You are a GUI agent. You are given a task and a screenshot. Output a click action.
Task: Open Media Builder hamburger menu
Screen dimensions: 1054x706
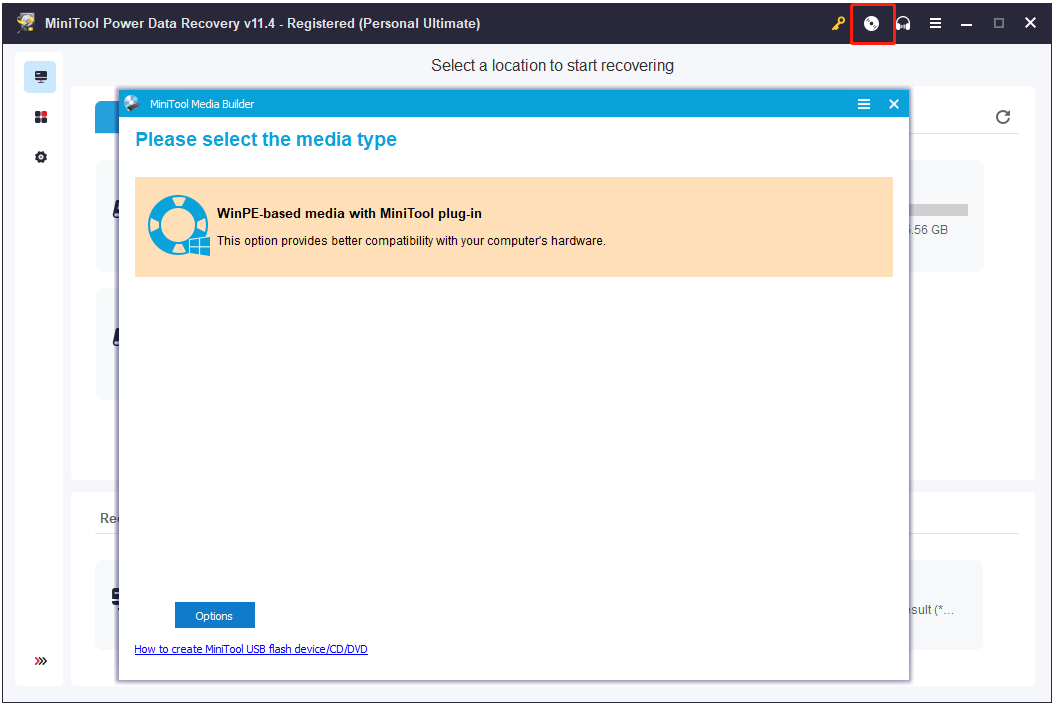pyautogui.click(x=864, y=104)
